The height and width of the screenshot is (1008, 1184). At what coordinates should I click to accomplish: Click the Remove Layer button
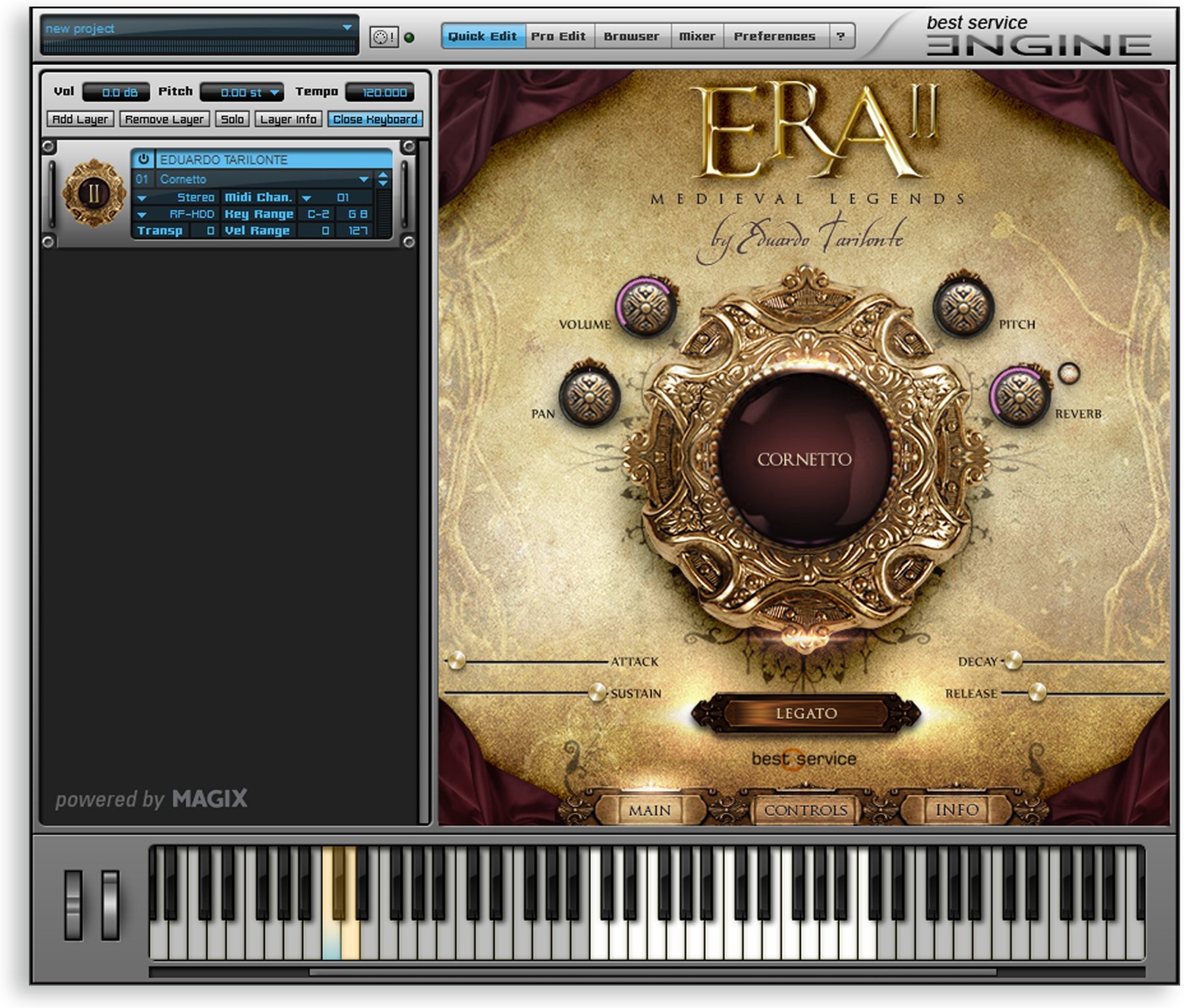(164, 119)
